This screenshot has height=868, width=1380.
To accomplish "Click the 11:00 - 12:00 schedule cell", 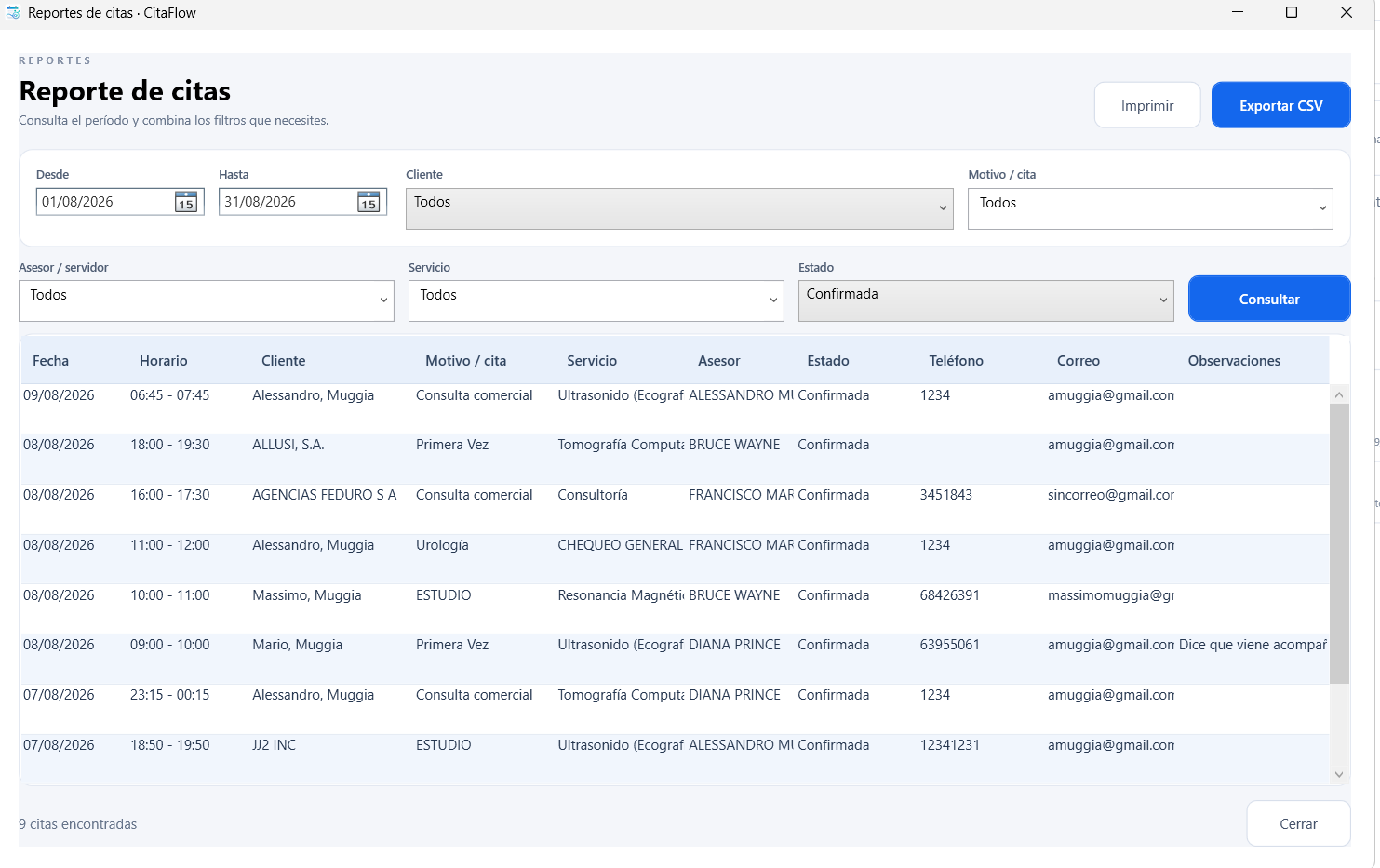I will pos(170,545).
